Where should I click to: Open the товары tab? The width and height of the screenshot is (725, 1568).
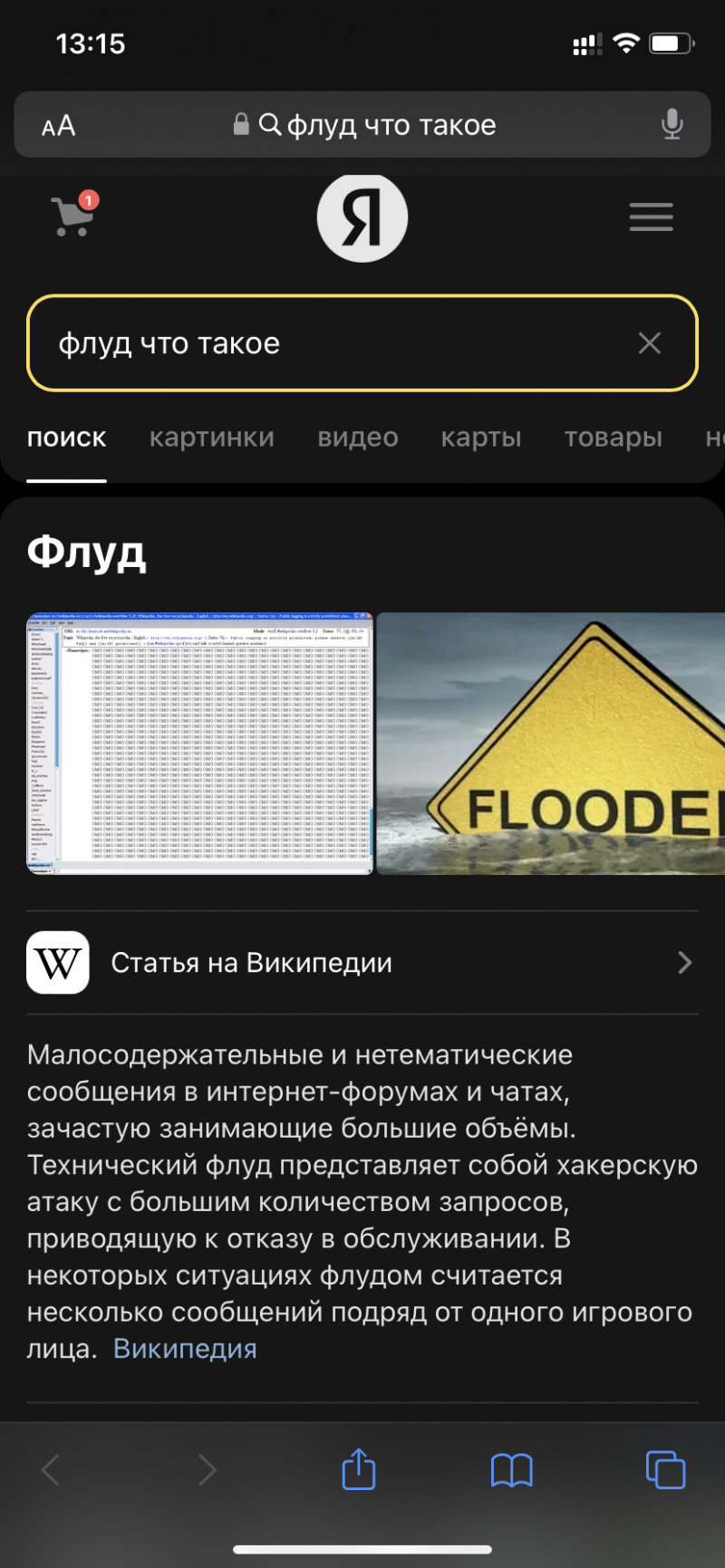pos(614,438)
